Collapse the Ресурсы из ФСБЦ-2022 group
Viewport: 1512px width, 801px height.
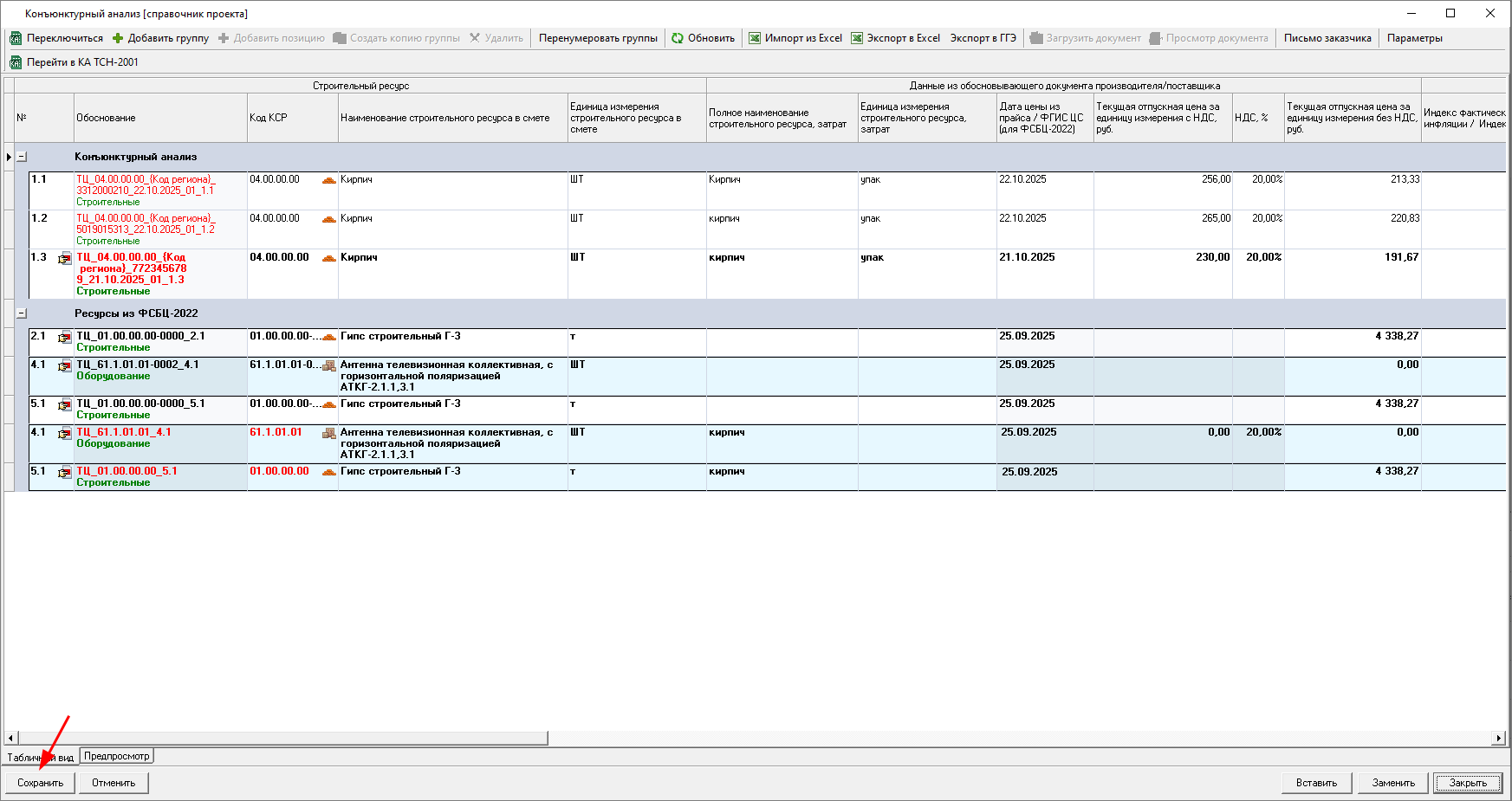pyautogui.click(x=22, y=313)
